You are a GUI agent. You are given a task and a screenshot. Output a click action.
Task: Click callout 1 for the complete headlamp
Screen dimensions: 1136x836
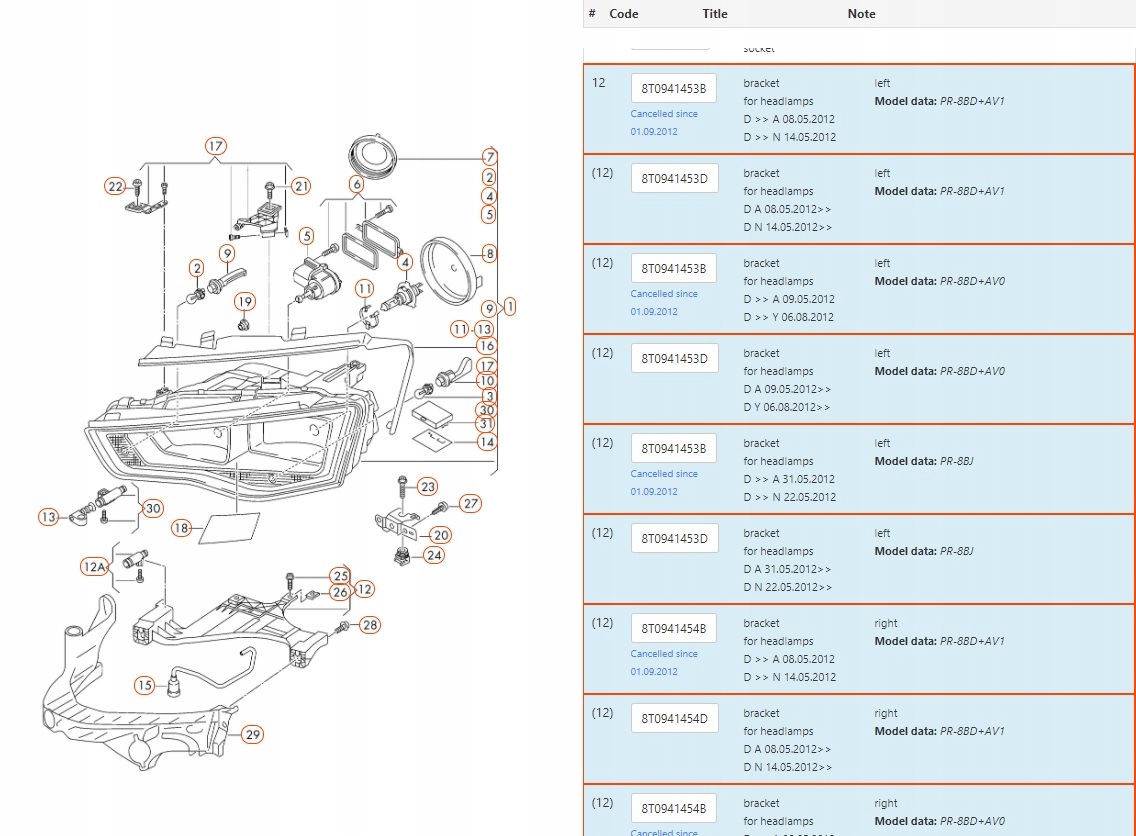[510, 306]
